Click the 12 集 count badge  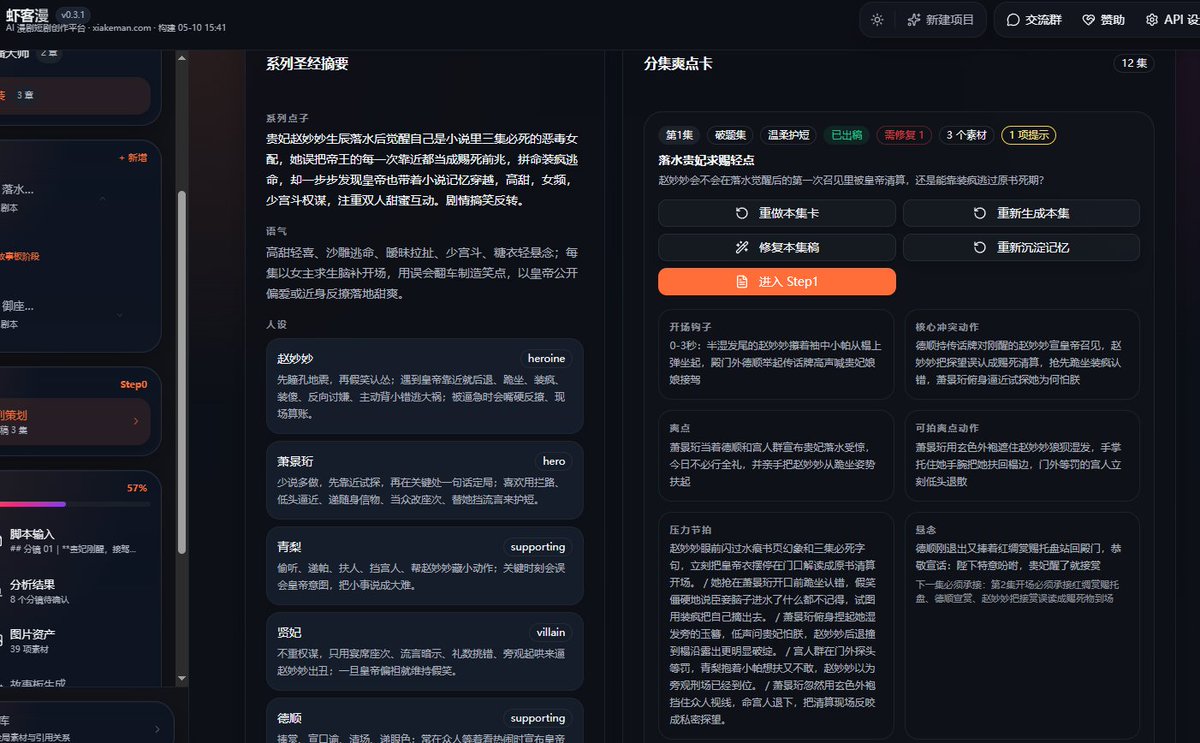coord(1134,63)
